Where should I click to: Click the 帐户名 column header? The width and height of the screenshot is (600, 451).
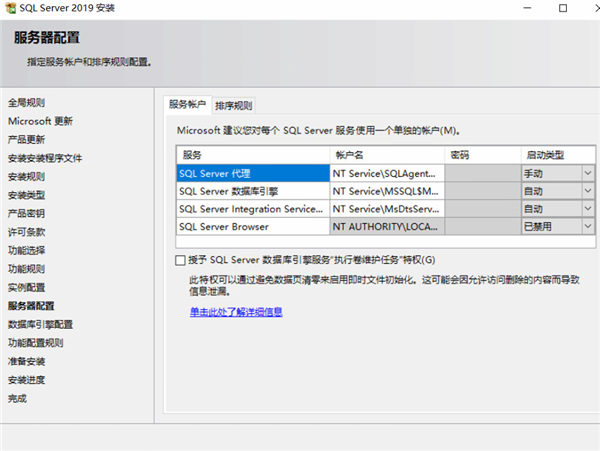(387, 155)
